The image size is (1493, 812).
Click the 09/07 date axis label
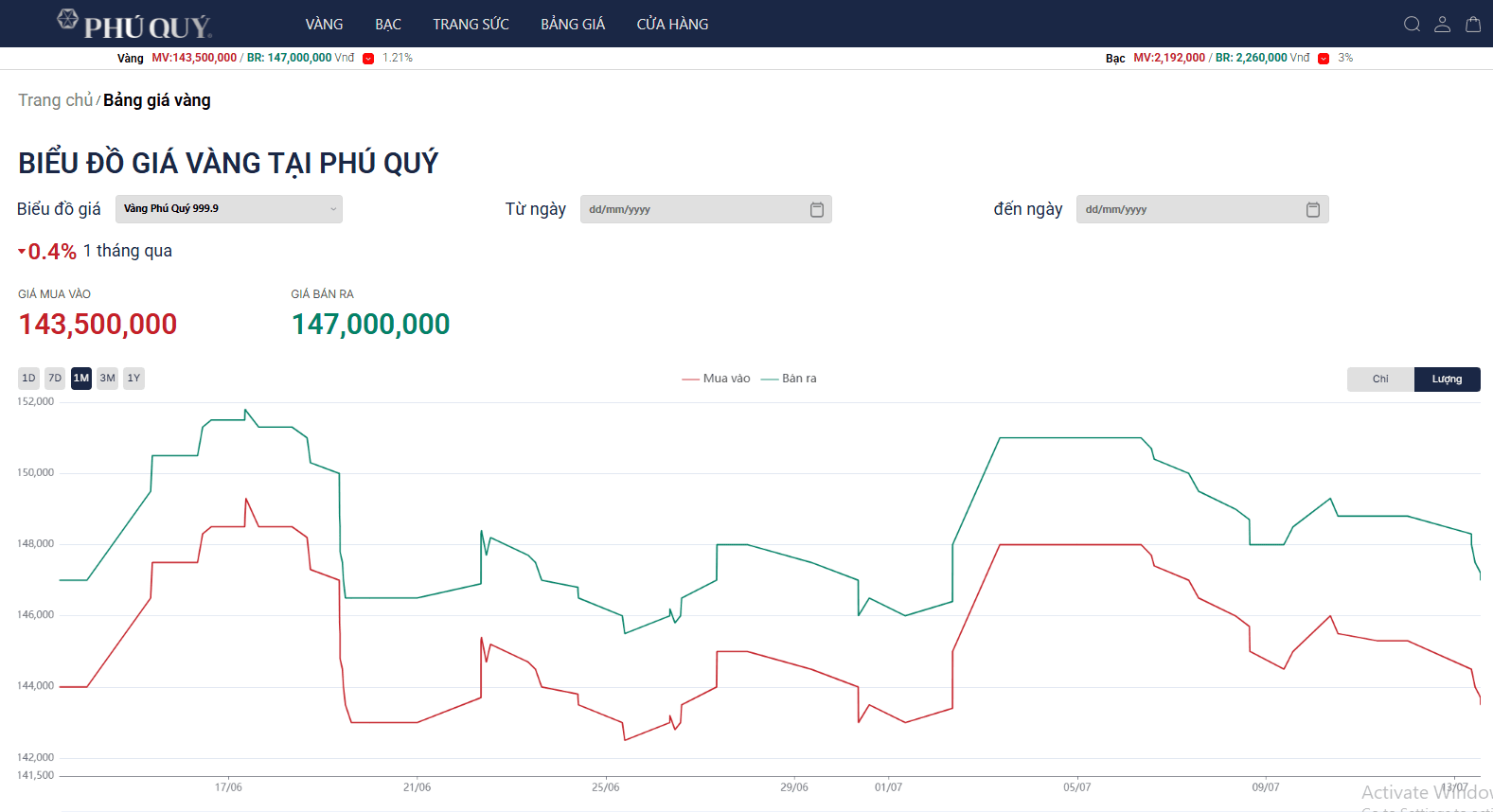point(1266,787)
